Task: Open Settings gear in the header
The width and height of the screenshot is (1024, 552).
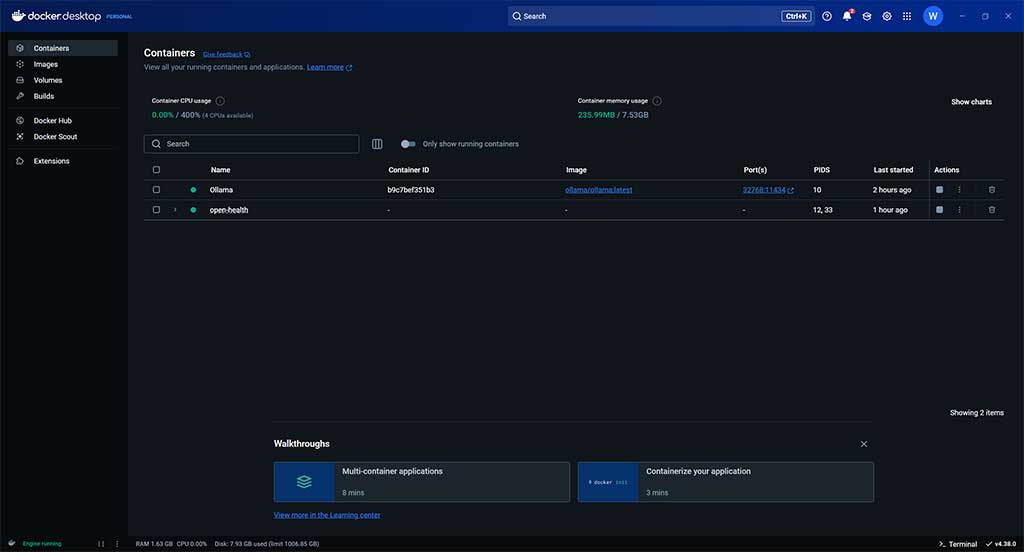Action: tap(887, 16)
